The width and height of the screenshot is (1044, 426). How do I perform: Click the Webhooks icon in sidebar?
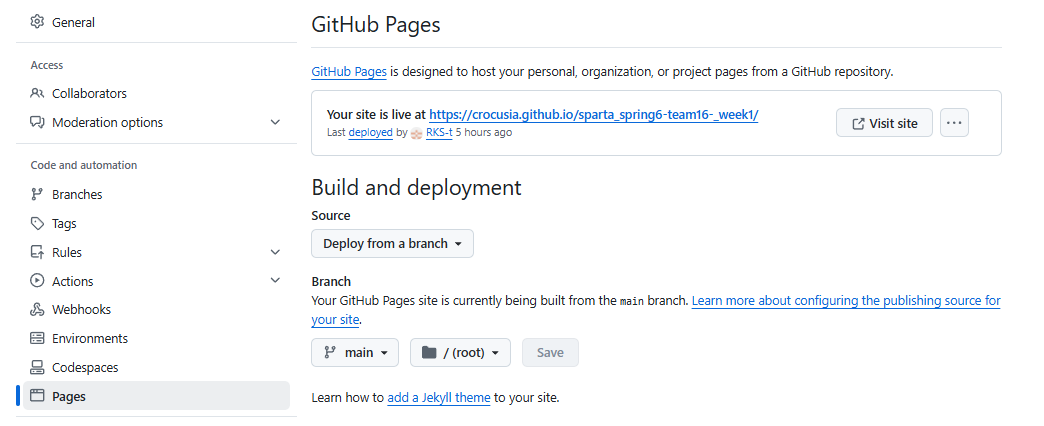[37, 310]
